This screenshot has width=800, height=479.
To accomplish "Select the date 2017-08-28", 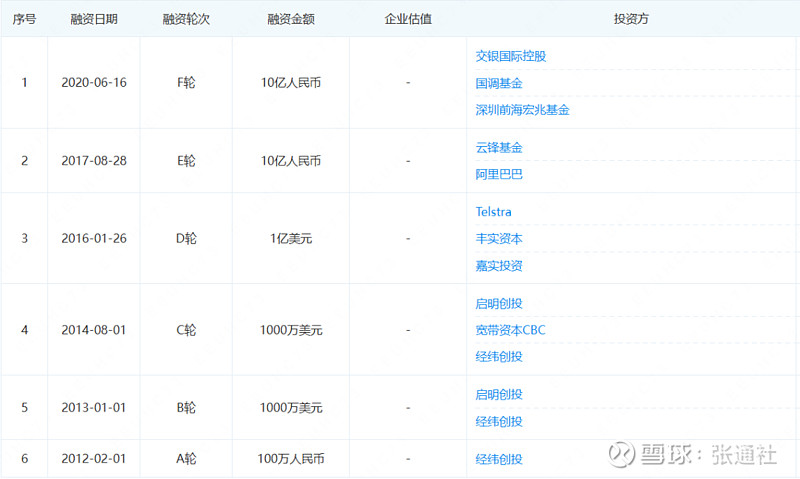I will click(x=94, y=161).
